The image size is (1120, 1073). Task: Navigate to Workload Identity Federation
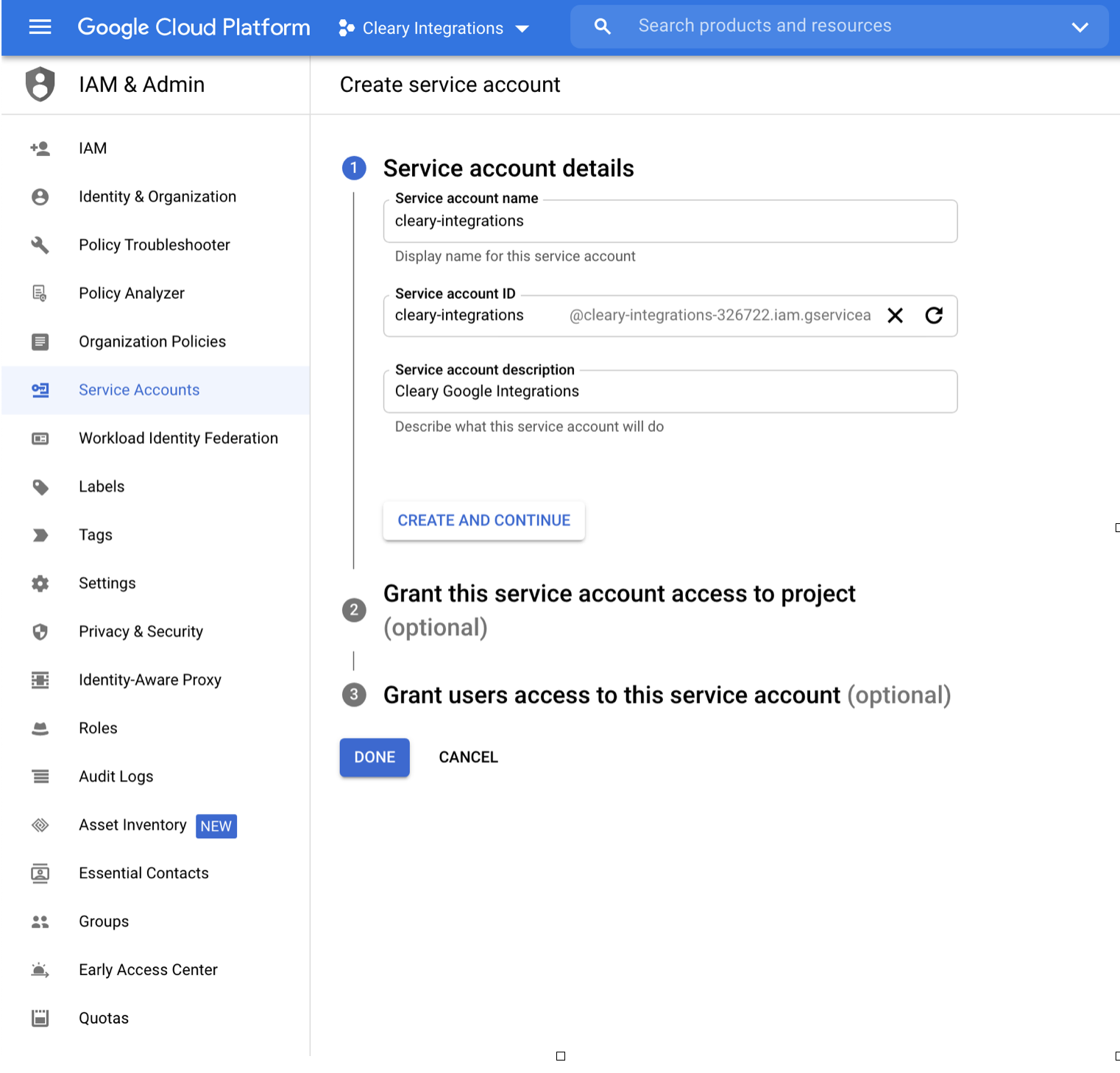point(155,439)
